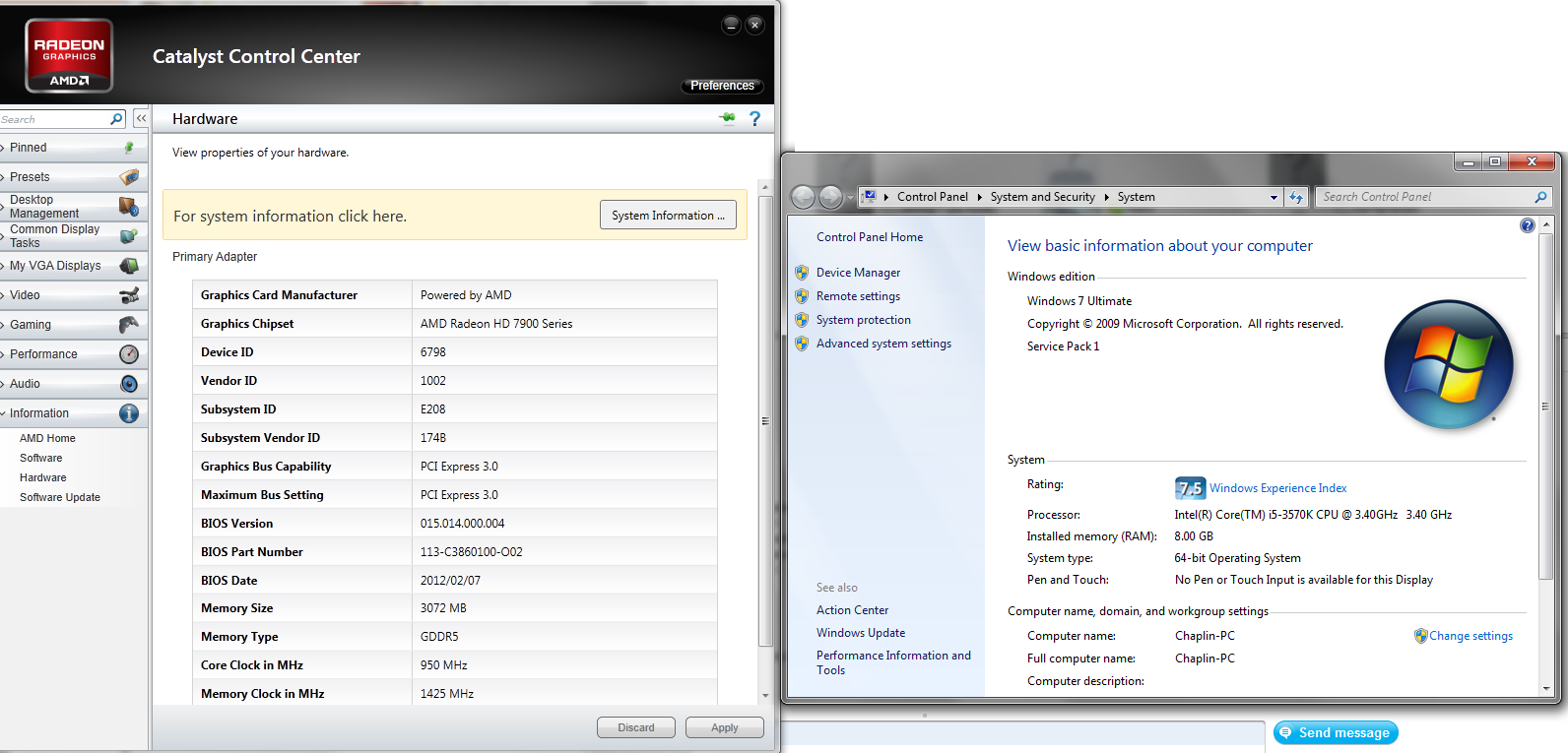1568x753 pixels.
Task: Click the System Information button
Action: [x=668, y=216]
